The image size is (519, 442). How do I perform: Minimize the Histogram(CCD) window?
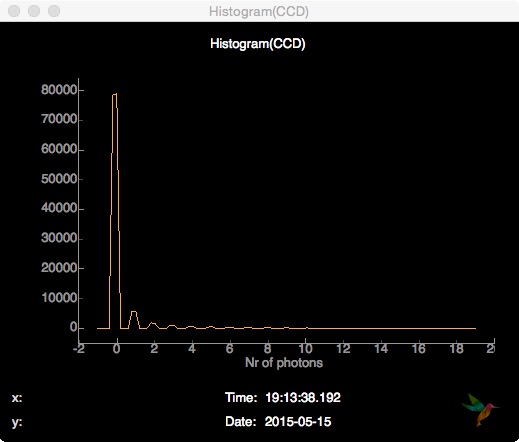pyautogui.click(x=34, y=11)
